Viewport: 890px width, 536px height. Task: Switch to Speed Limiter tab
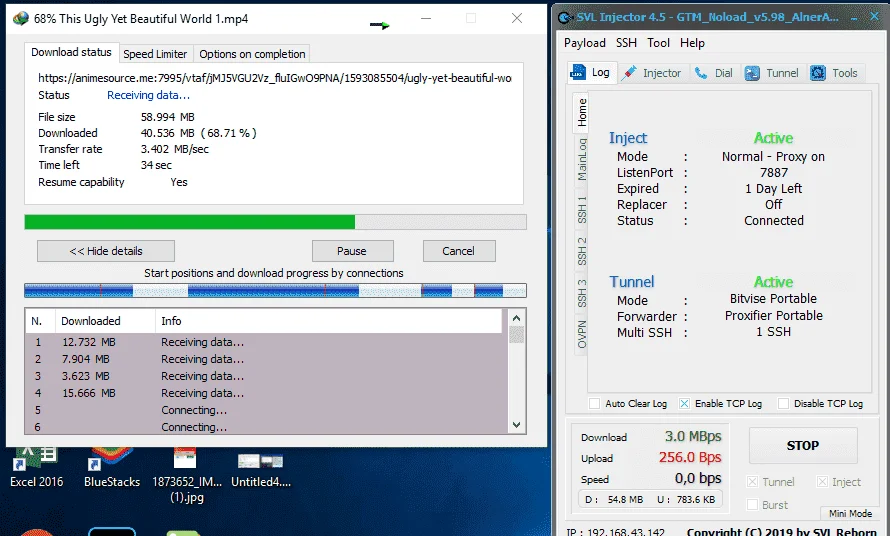(155, 54)
